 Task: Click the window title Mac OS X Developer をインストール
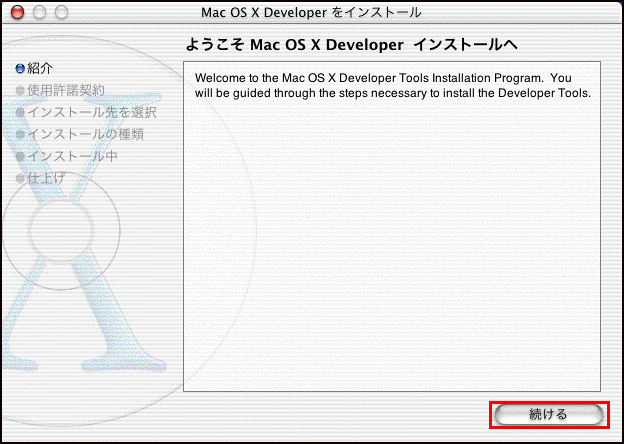click(x=311, y=13)
